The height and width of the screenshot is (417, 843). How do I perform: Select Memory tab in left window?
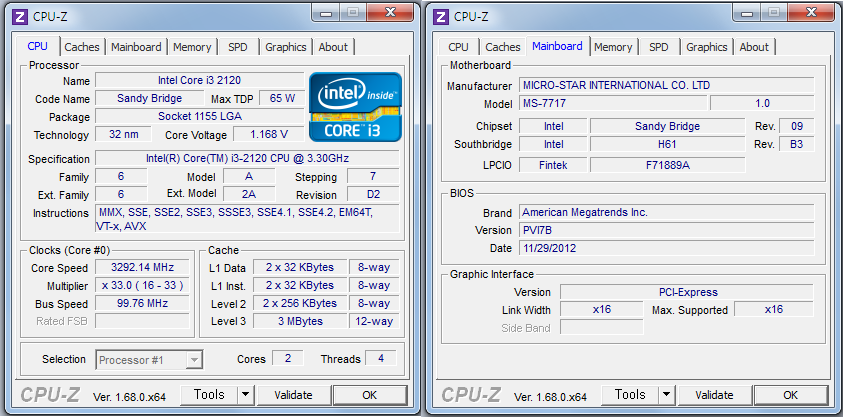tap(192, 47)
